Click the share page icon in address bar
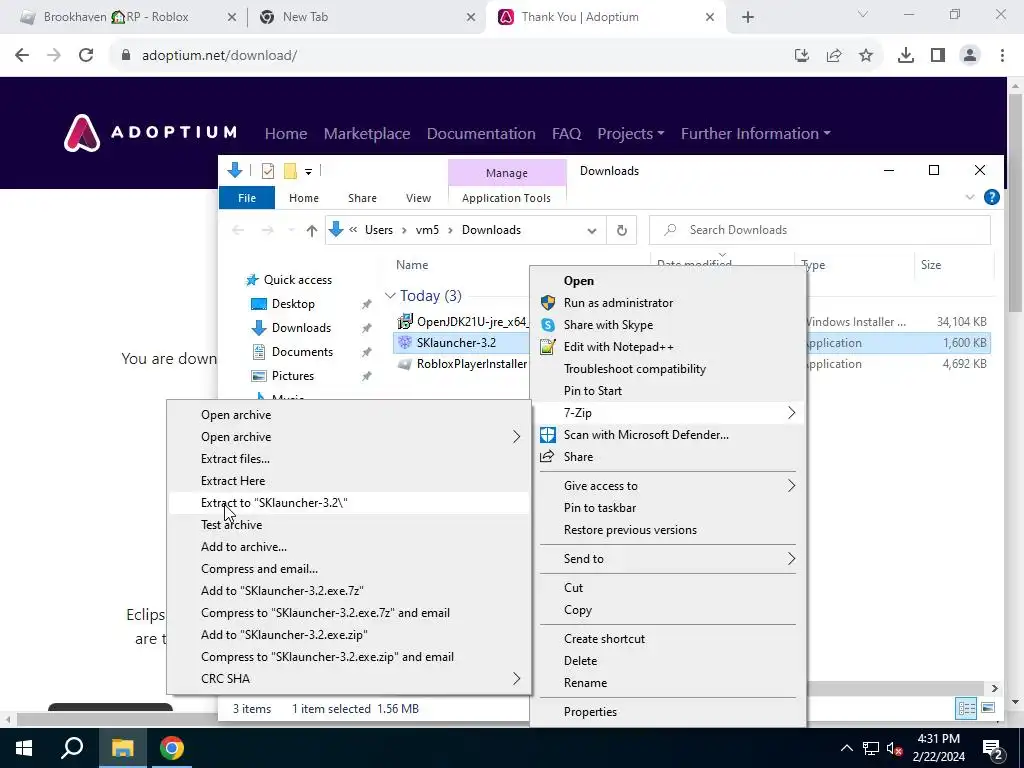 [834, 56]
